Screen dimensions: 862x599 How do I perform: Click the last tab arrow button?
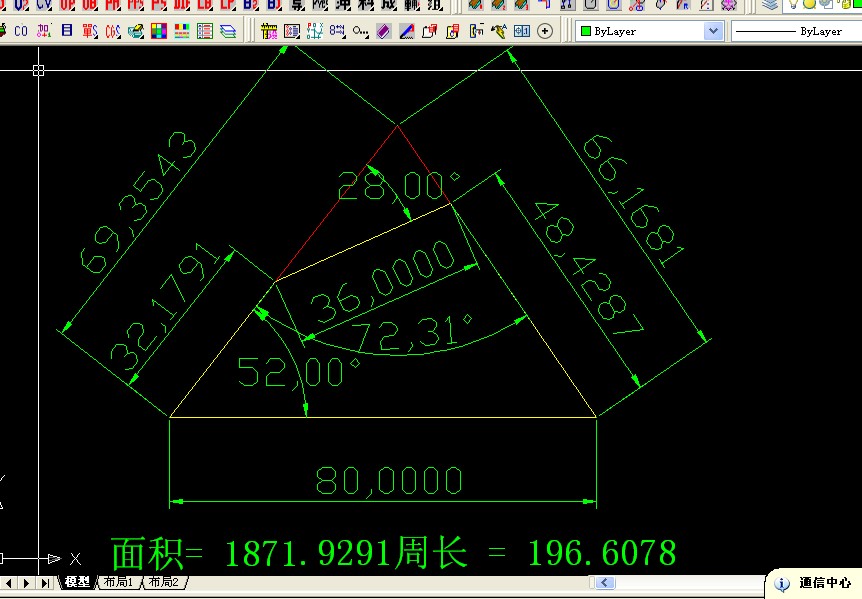click(x=45, y=583)
